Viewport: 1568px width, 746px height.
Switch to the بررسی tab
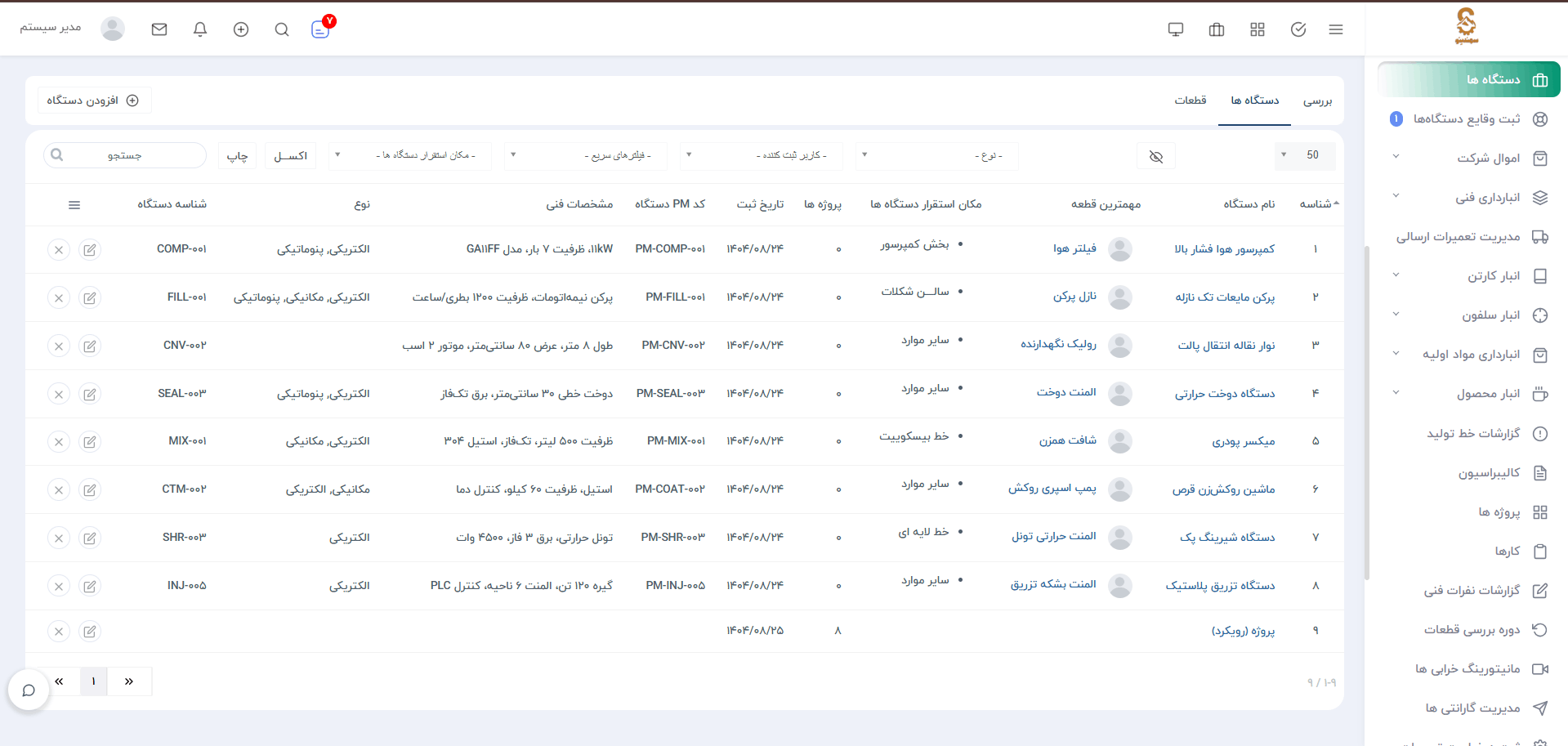[x=1317, y=101]
